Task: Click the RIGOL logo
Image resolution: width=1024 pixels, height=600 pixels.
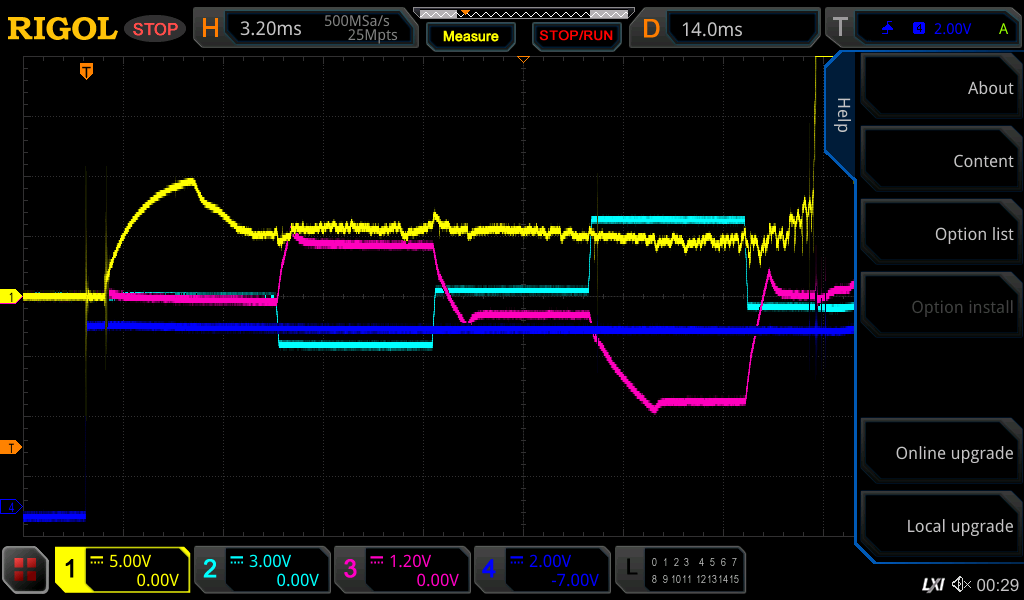Action: pos(62,28)
